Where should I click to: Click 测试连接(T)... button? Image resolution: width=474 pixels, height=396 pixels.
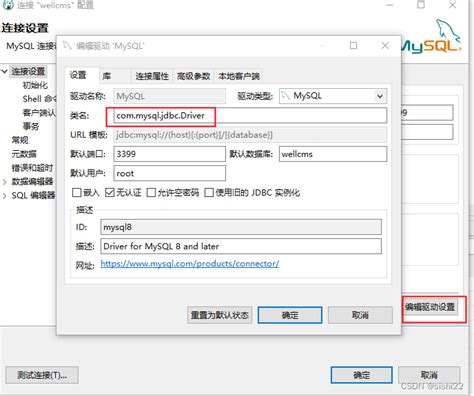click(42, 375)
